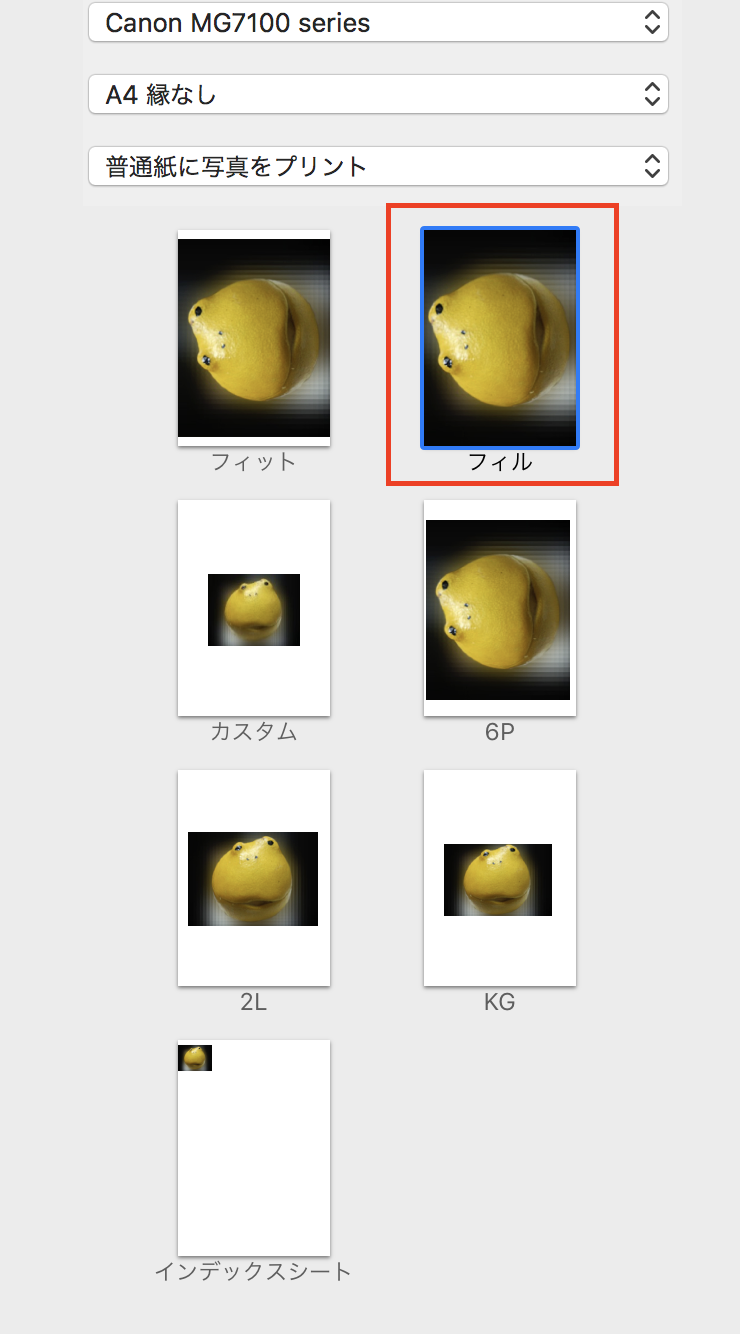Click the KG label under the preview

(x=500, y=1002)
